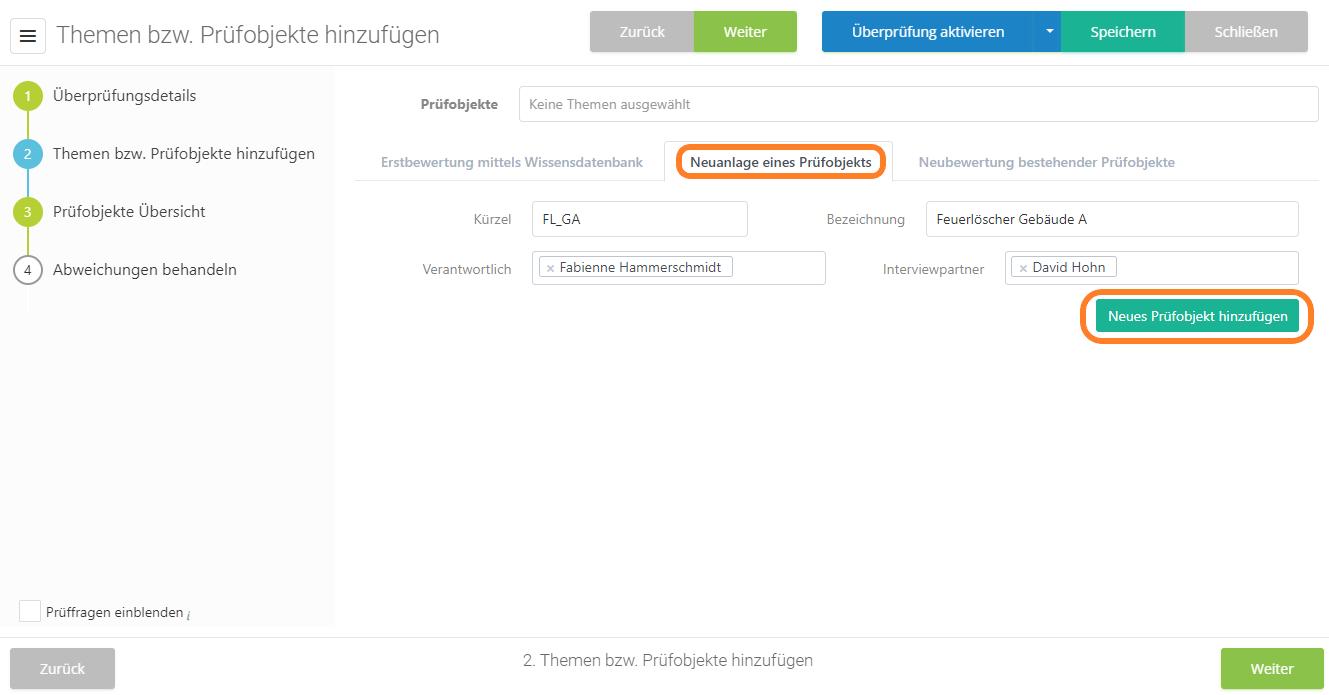Remove David Hohn tag with x
This screenshot has height=695, width=1329.
tap(1023, 268)
